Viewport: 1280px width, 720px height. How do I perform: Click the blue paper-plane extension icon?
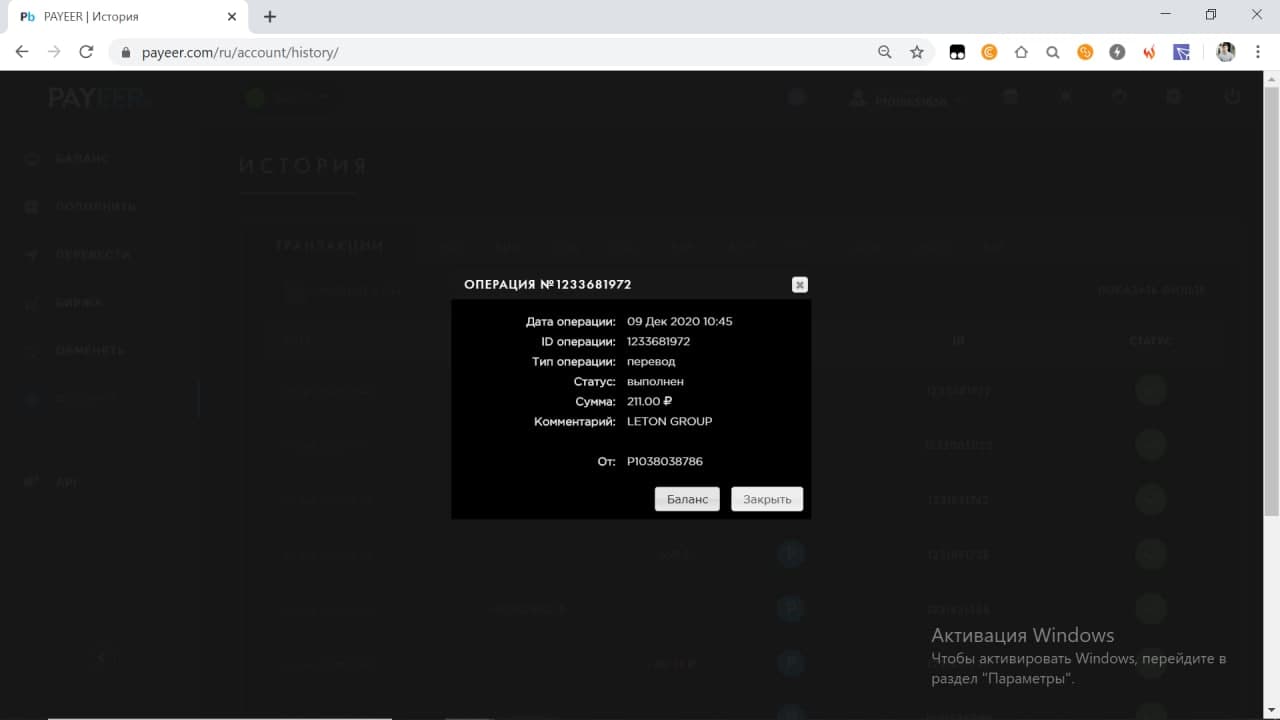click(1181, 52)
